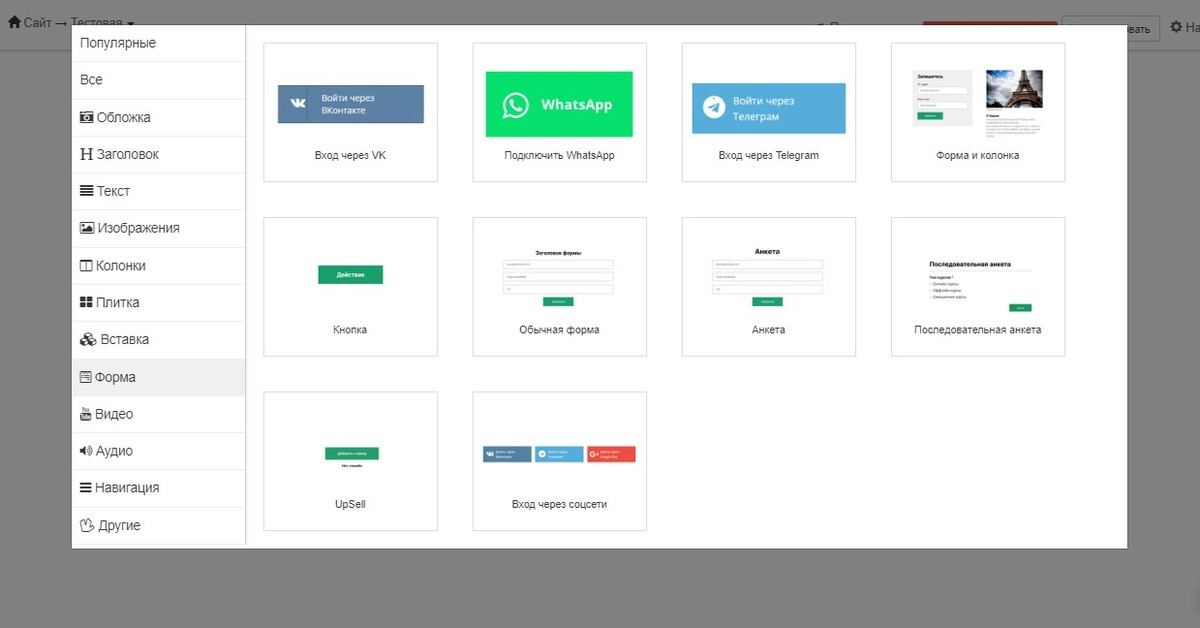Image resolution: width=1200 pixels, height=628 pixels.
Task: Select the Форма category
Action: pyautogui.click(x=158, y=377)
